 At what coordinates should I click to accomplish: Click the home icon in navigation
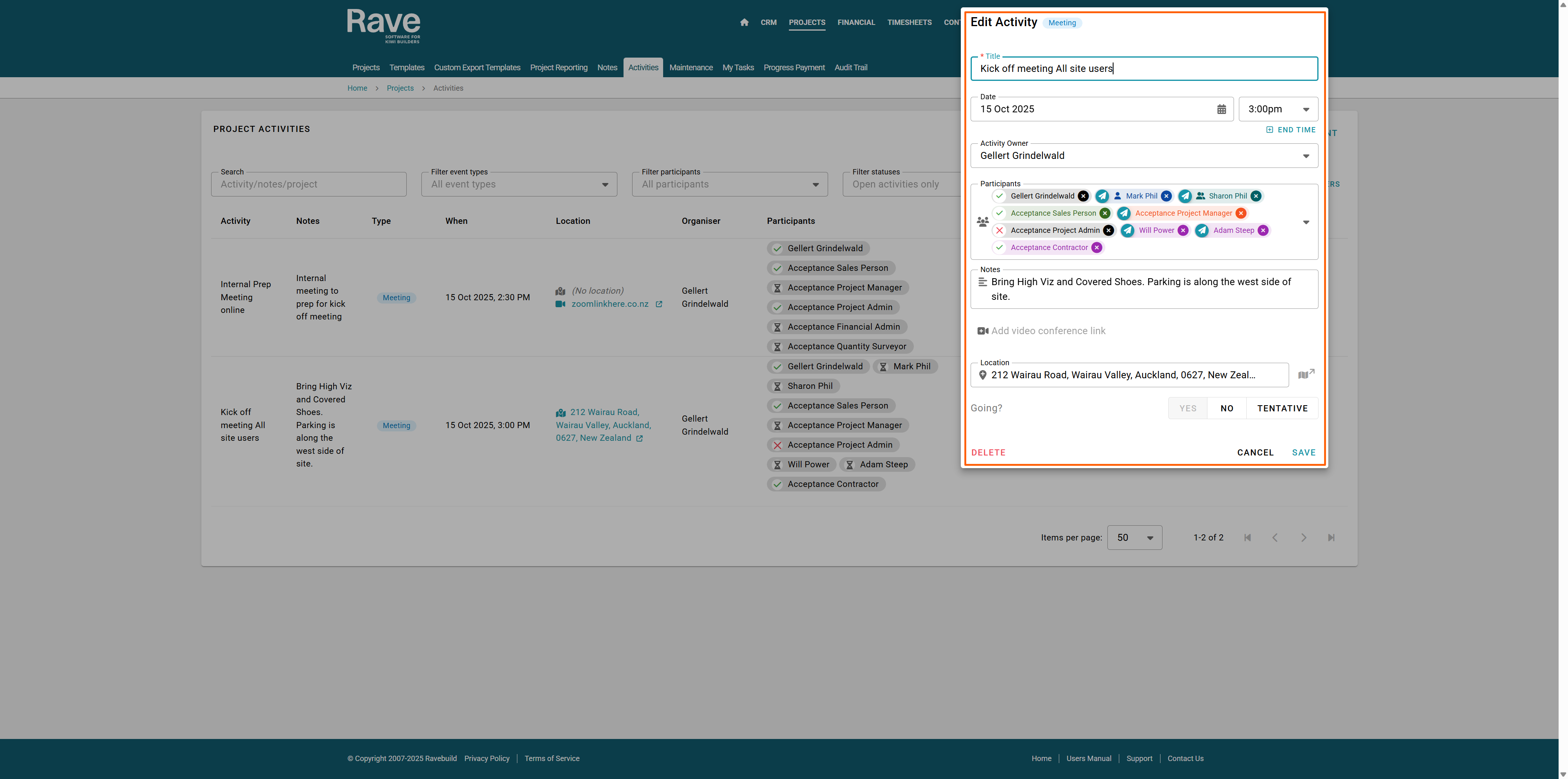coord(744,22)
